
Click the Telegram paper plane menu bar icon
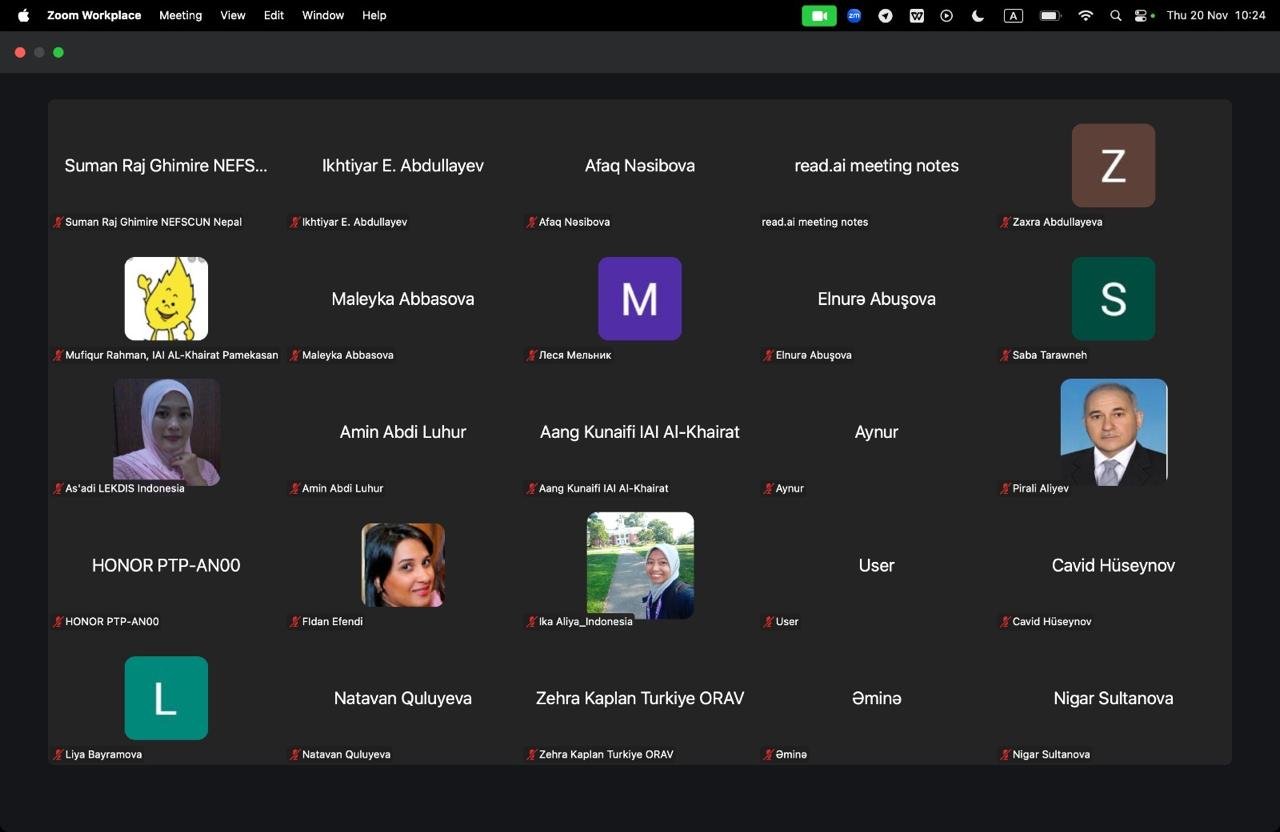[x=885, y=16]
